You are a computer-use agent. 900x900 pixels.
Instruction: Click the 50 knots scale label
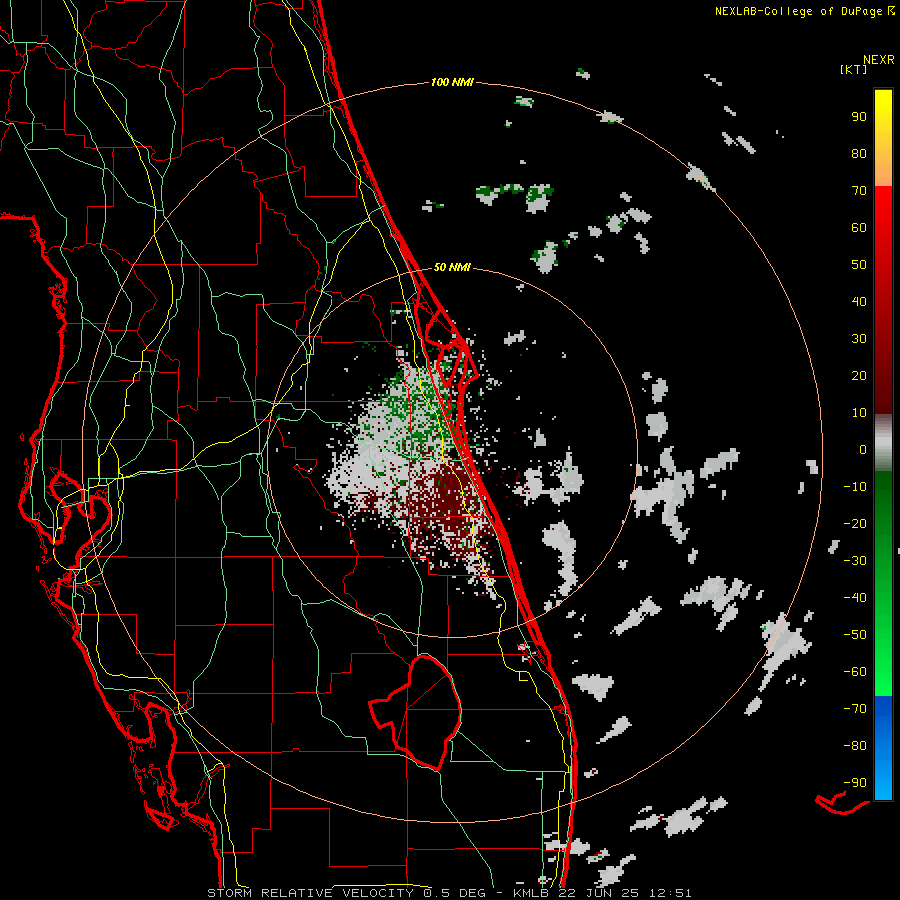859,265
